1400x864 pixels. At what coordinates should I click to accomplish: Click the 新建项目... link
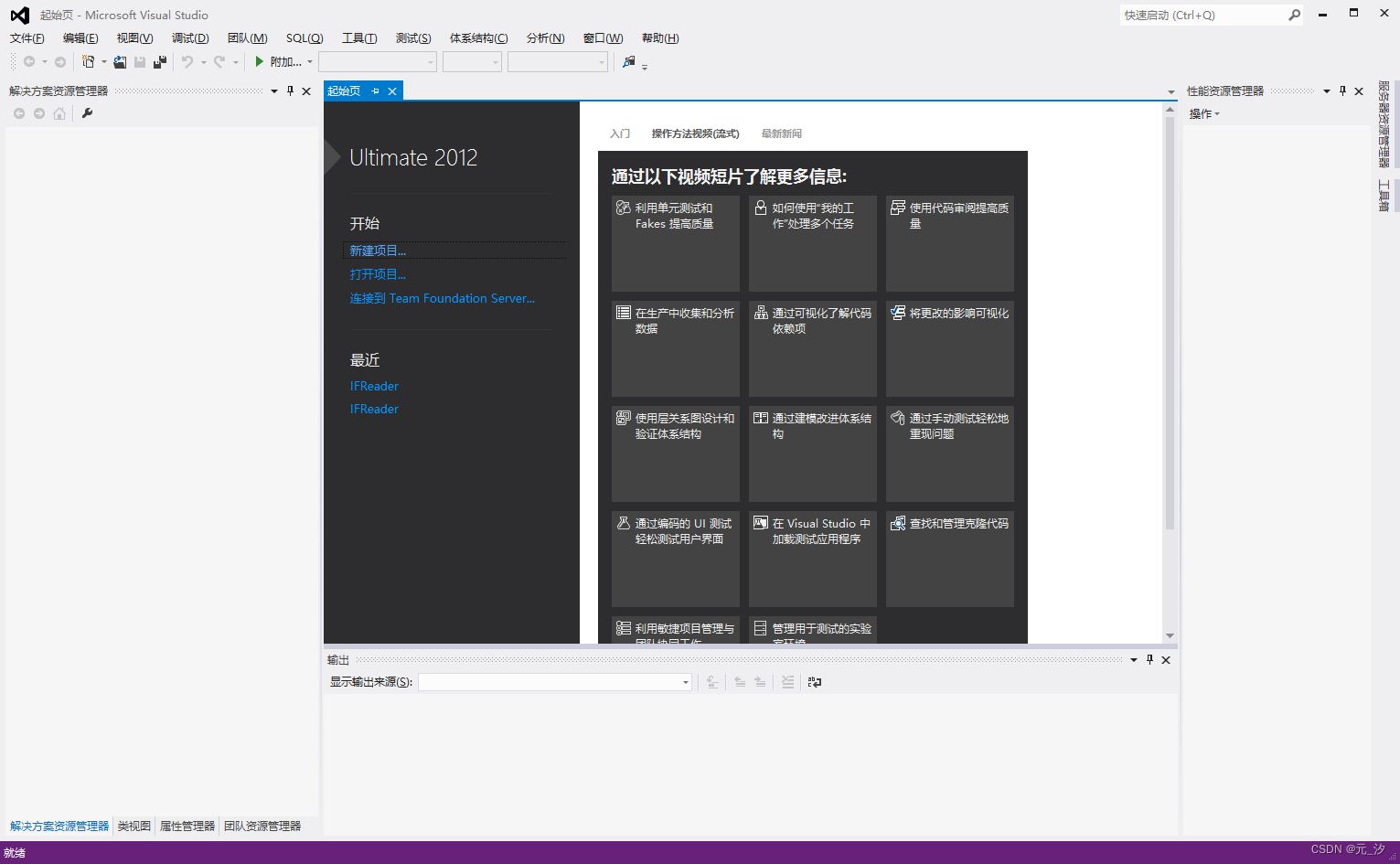tap(378, 251)
